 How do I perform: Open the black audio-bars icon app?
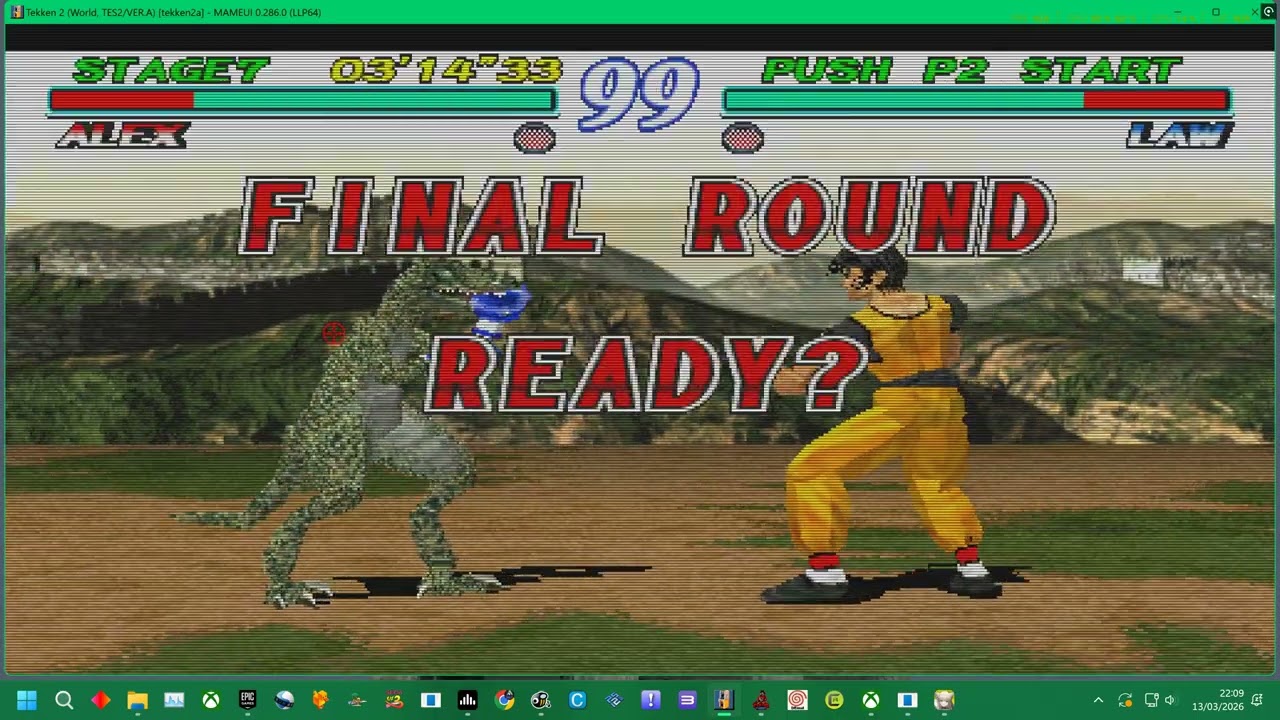[x=467, y=700]
